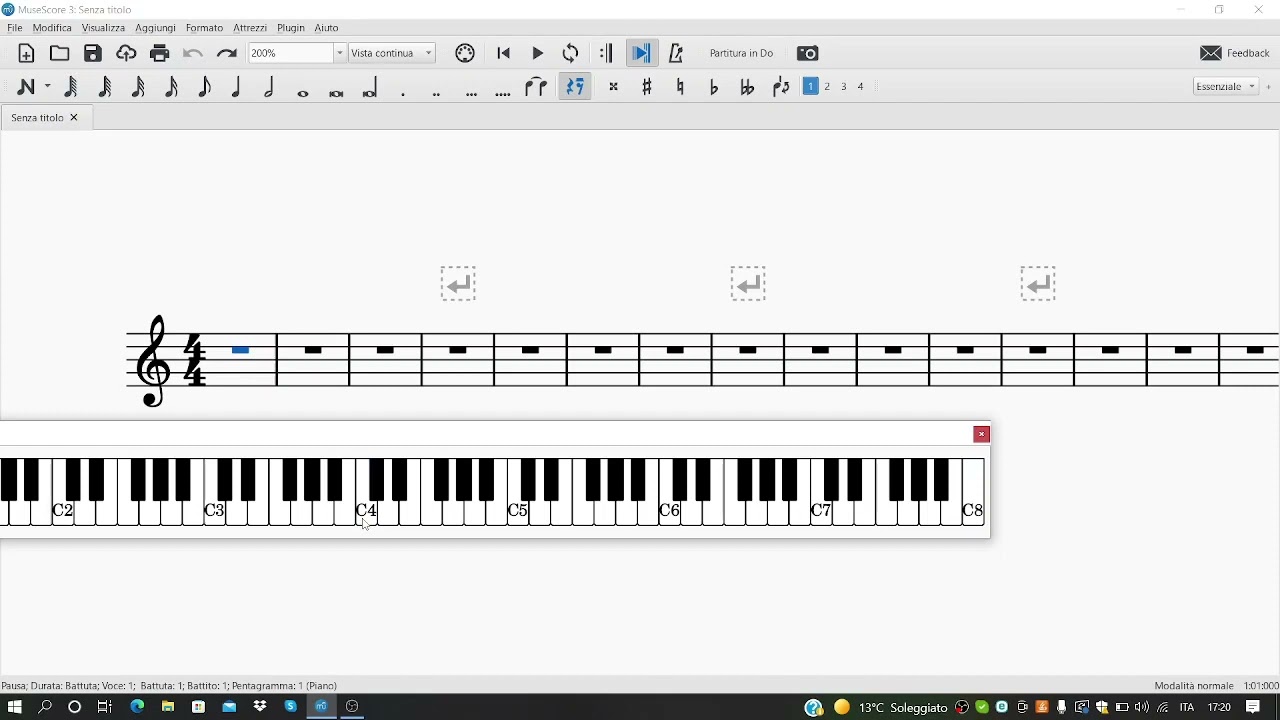
Task: Open the Attrezzi menu
Action: point(250,29)
